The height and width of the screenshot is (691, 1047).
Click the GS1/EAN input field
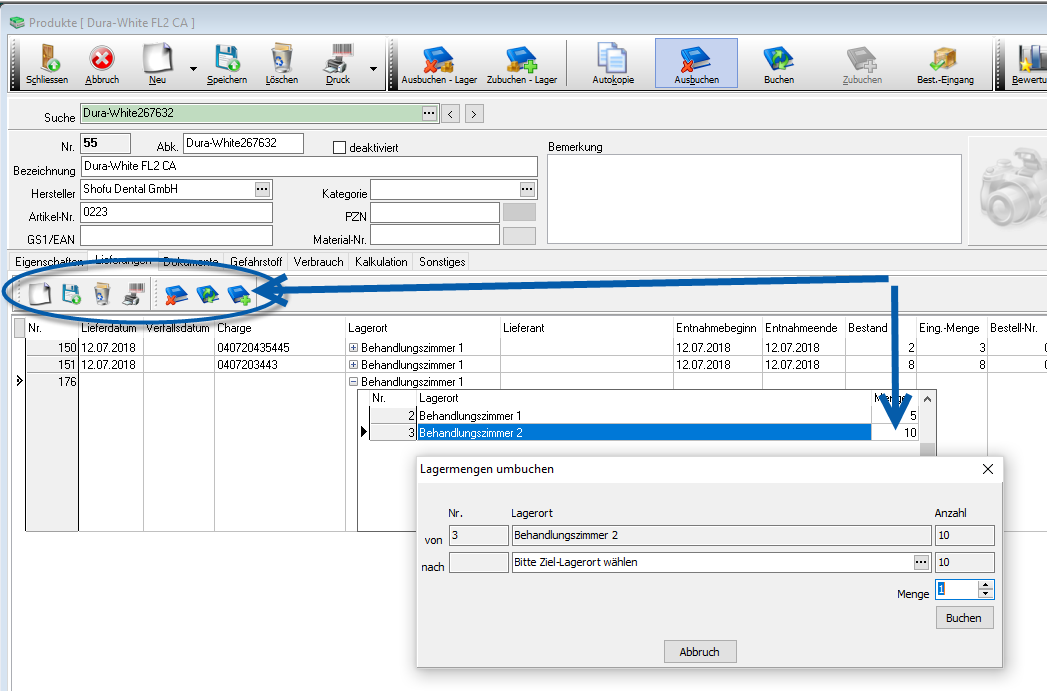point(177,236)
